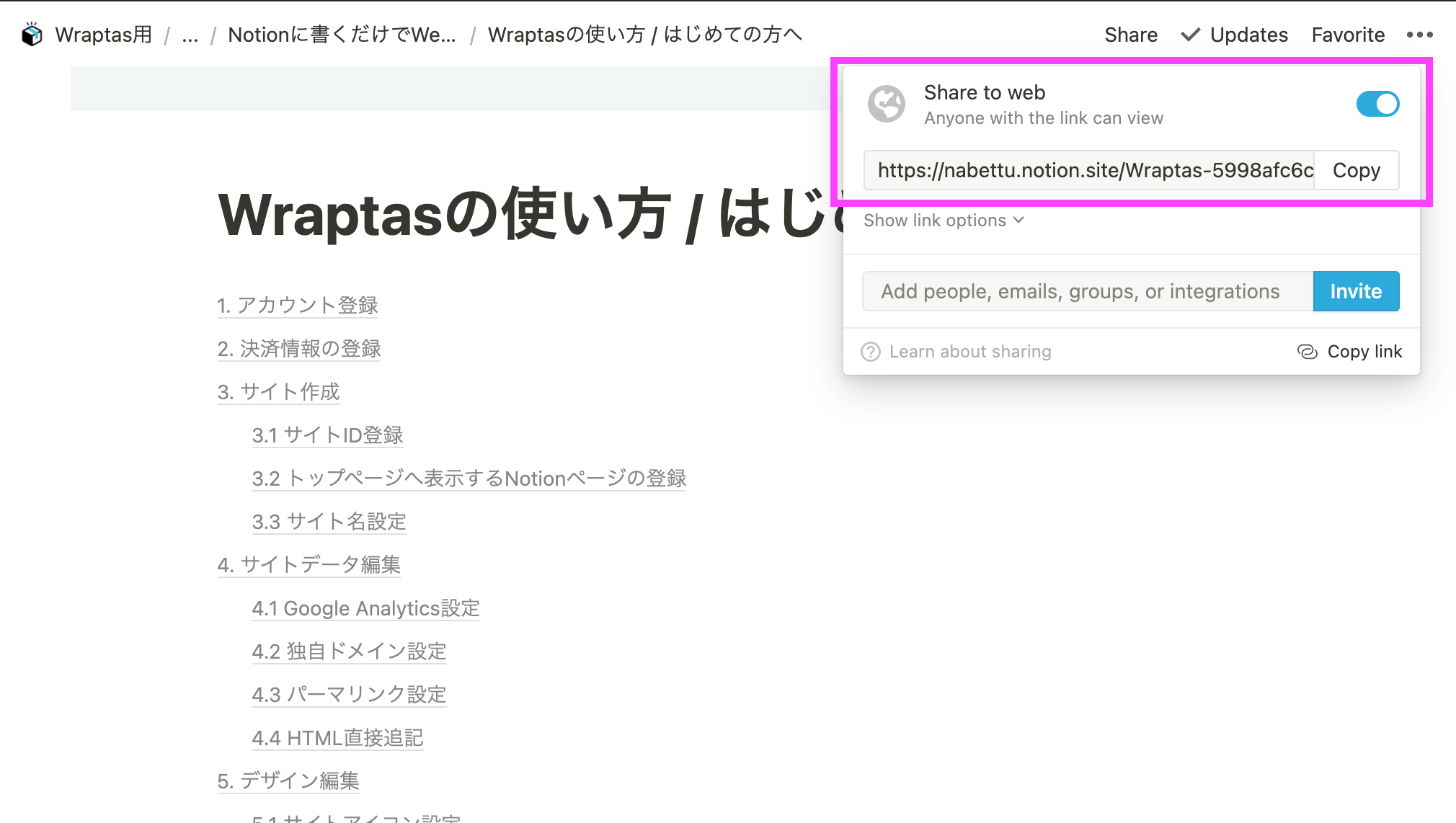The width and height of the screenshot is (1456, 823).
Task: Click the shared page URL field
Action: (1089, 170)
